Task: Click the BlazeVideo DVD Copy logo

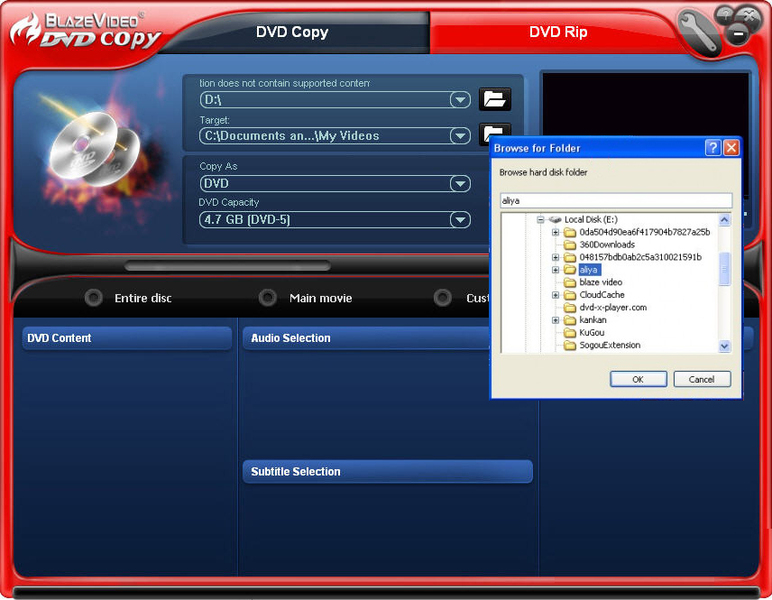Action: tap(85, 32)
